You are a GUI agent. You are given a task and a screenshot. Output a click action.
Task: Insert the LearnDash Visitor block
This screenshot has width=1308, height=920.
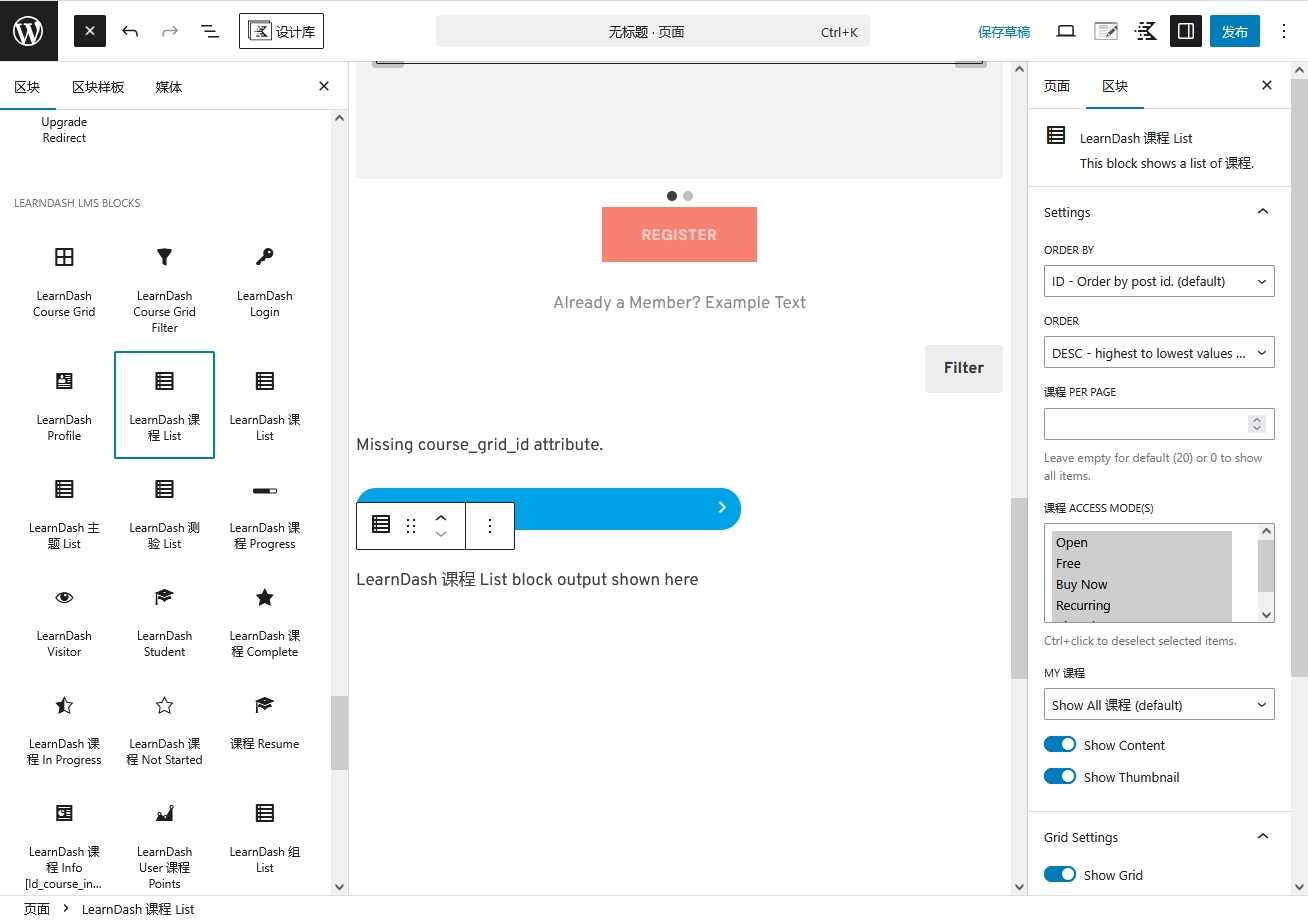pyautogui.click(x=64, y=621)
